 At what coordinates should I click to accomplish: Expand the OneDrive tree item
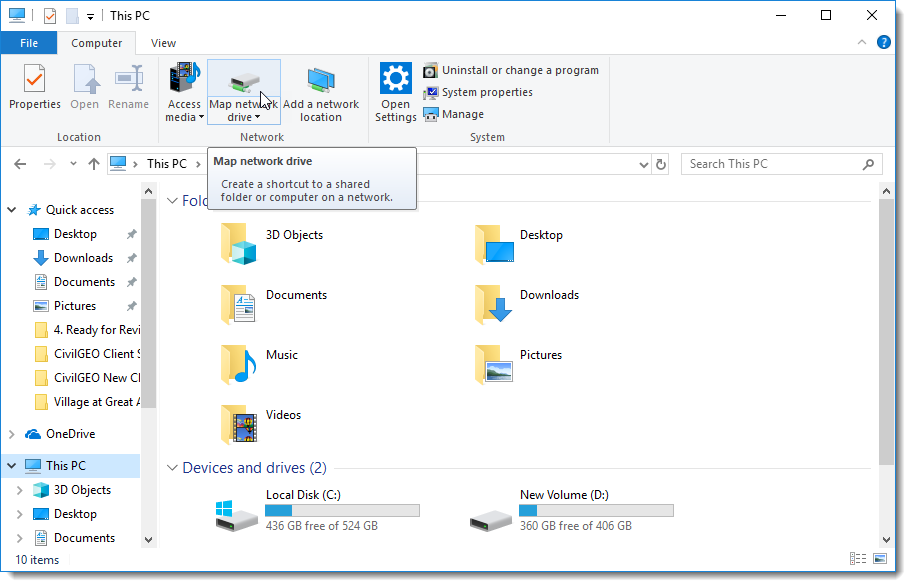[x=11, y=433]
